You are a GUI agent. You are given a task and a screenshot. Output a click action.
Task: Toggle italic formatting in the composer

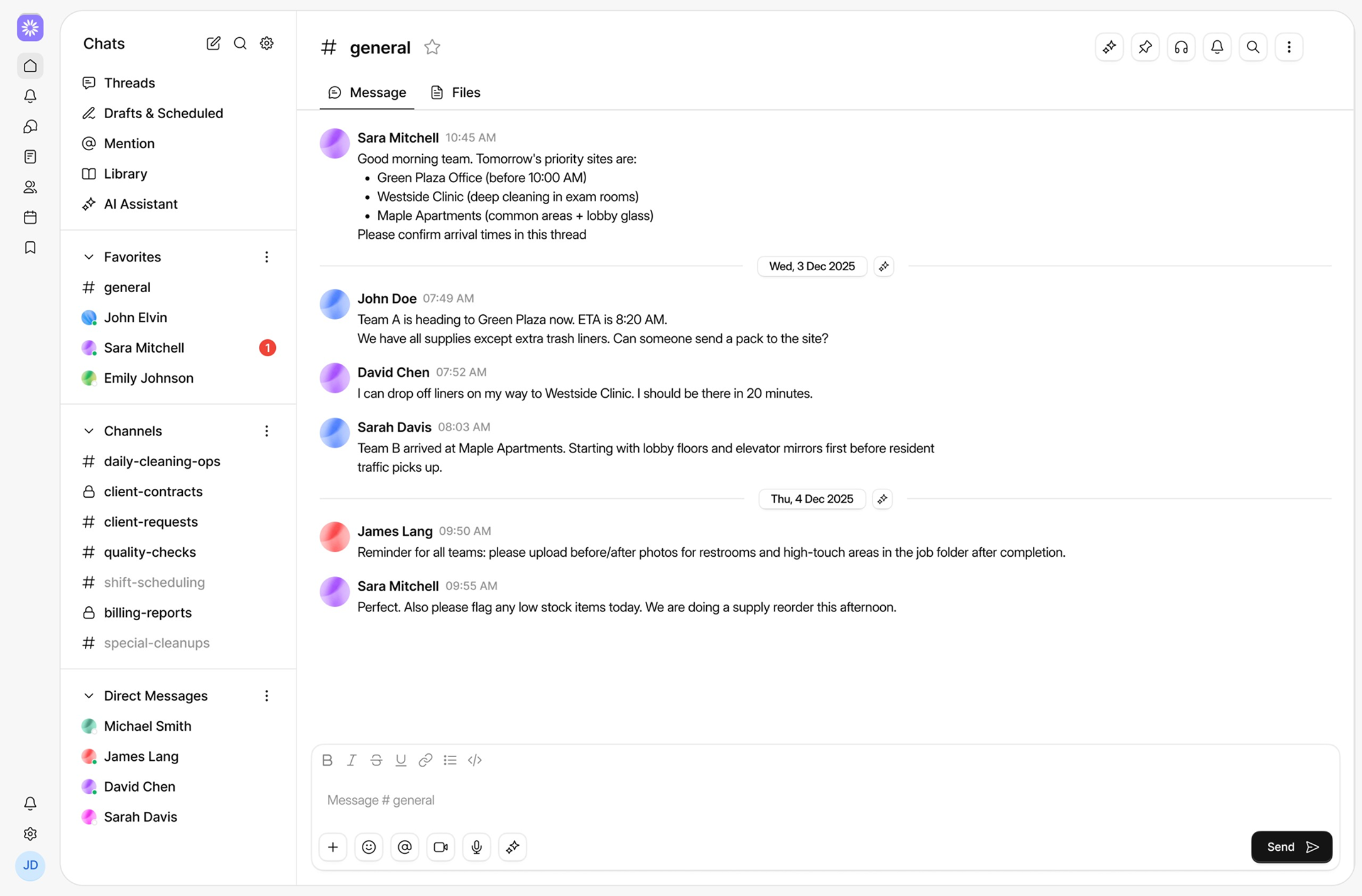pyautogui.click(x=351, y=760)
